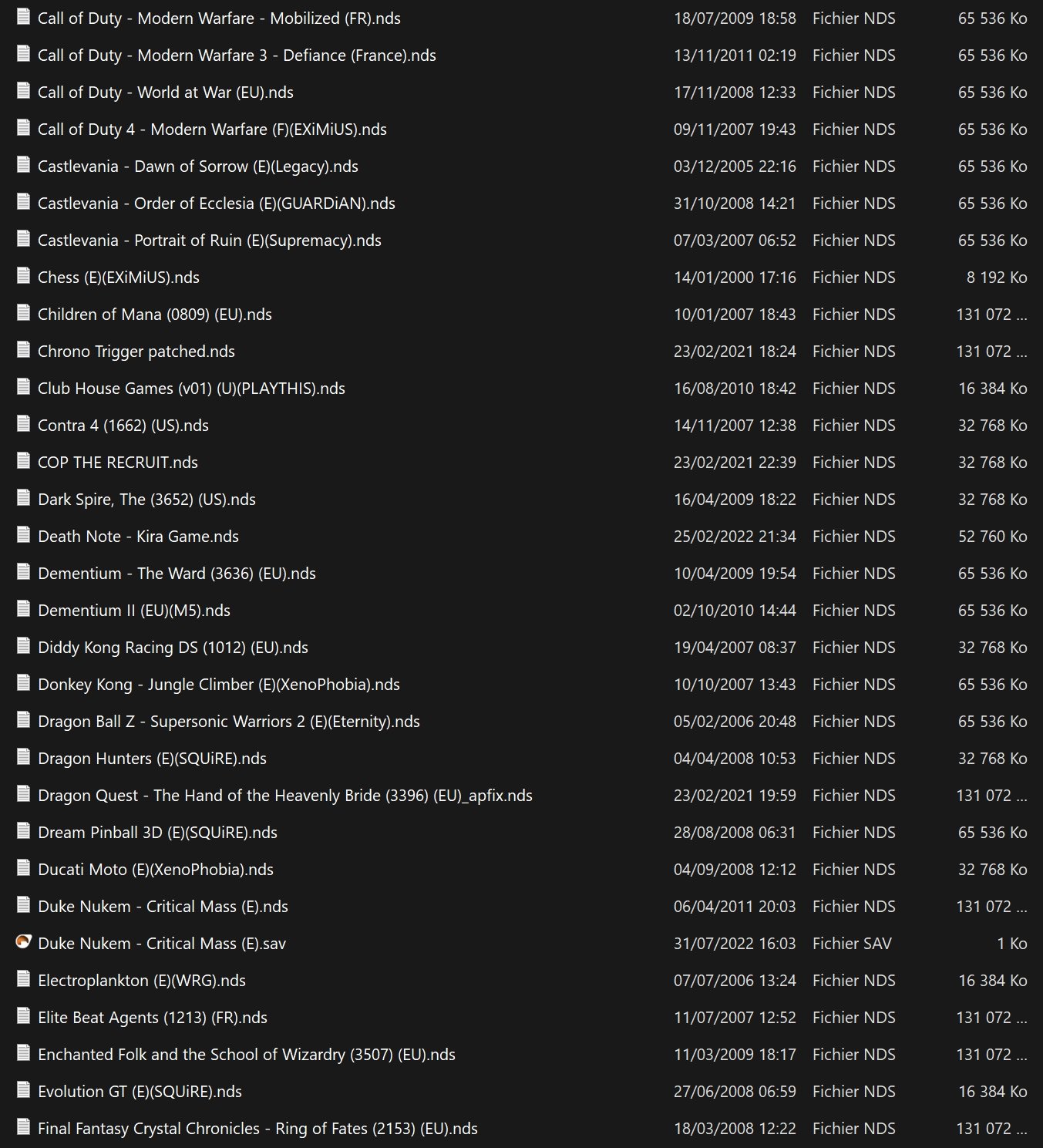Select the icon beside Evolution GT (E)(SQUiRE).nds
Viewport: 1043px width, 1148px height.
coord(23,1090)
